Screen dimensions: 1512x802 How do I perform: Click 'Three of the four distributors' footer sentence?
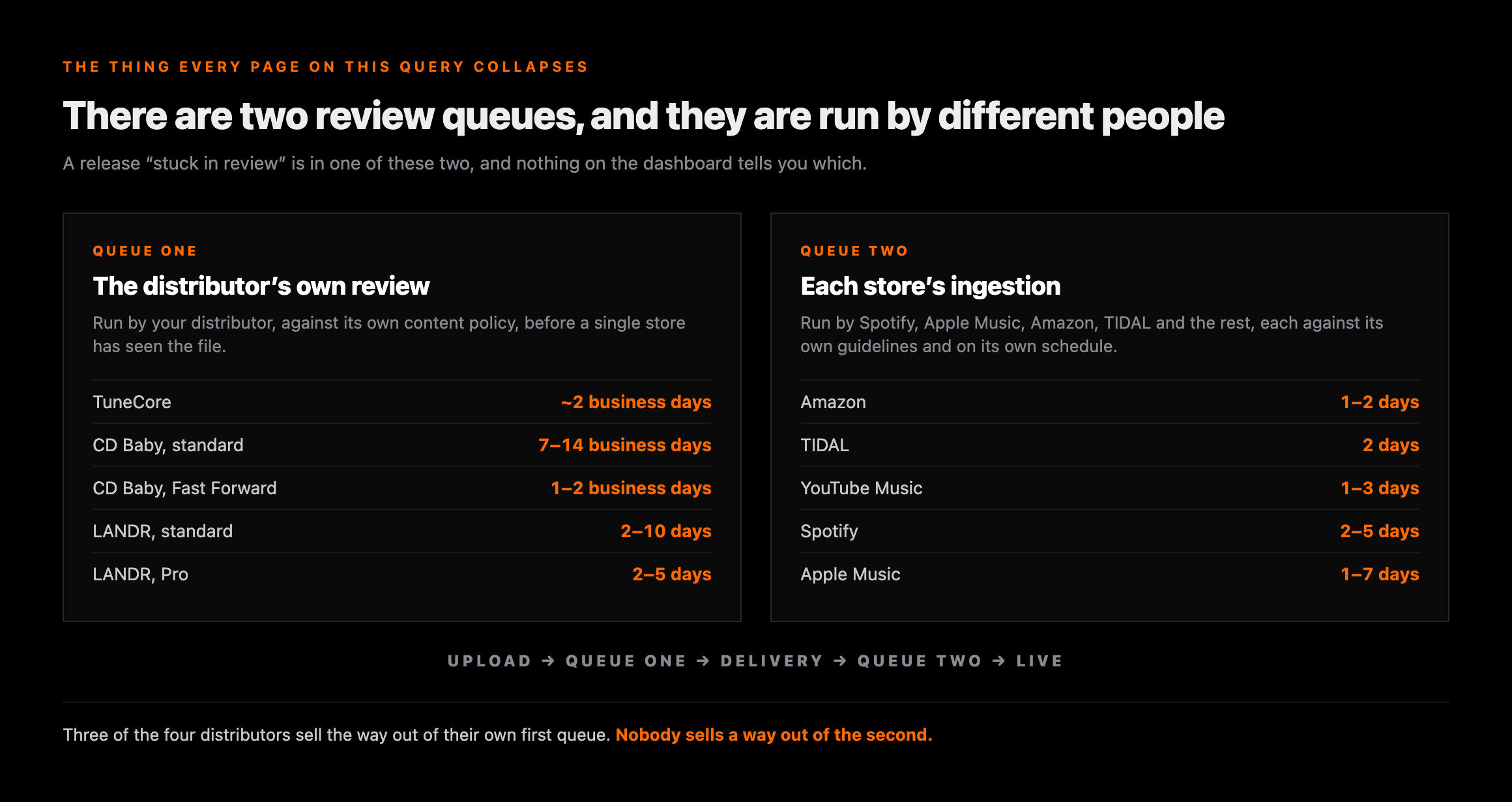336,735
